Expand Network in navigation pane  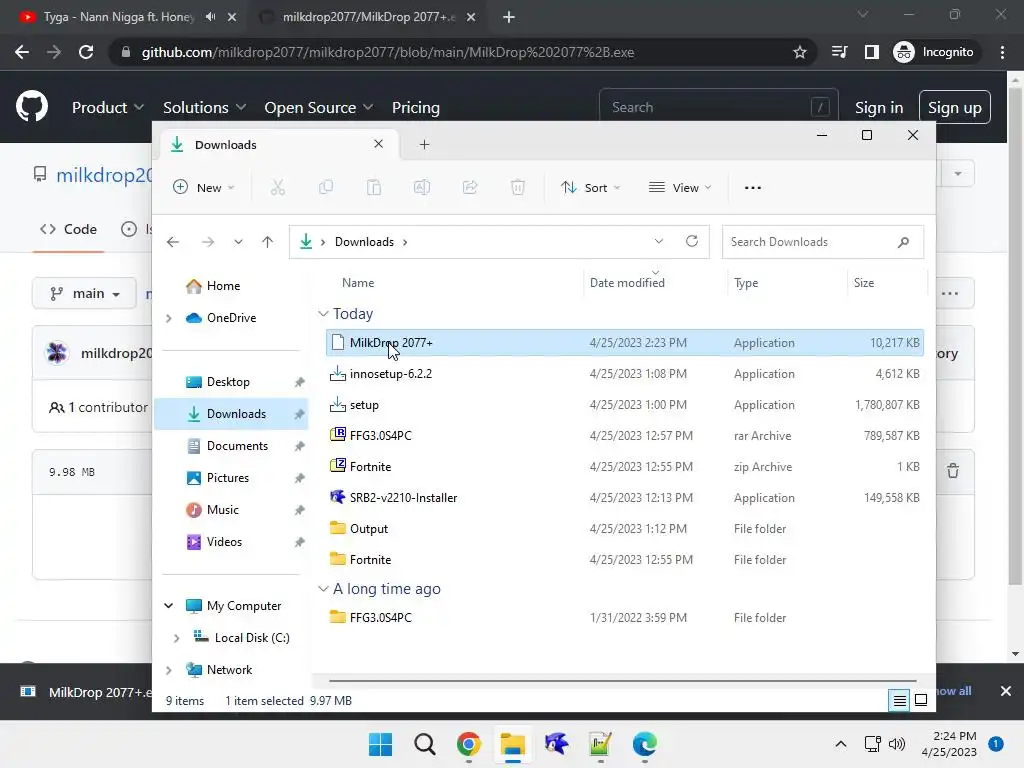(x=168, y=670)
